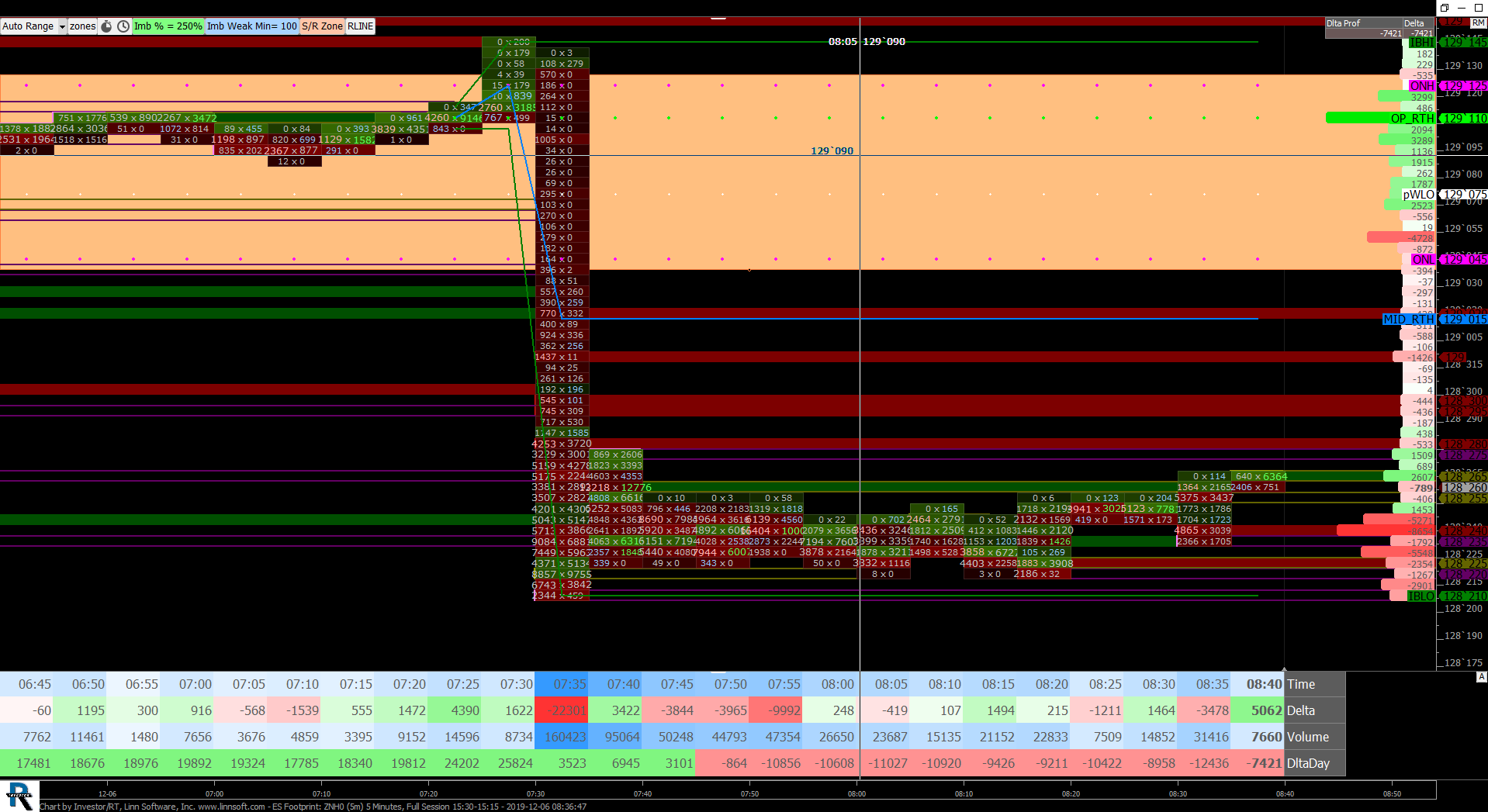Screen dimensions: 1488x812
Task: Toggle the S/R Zone button
Action: 322,26
